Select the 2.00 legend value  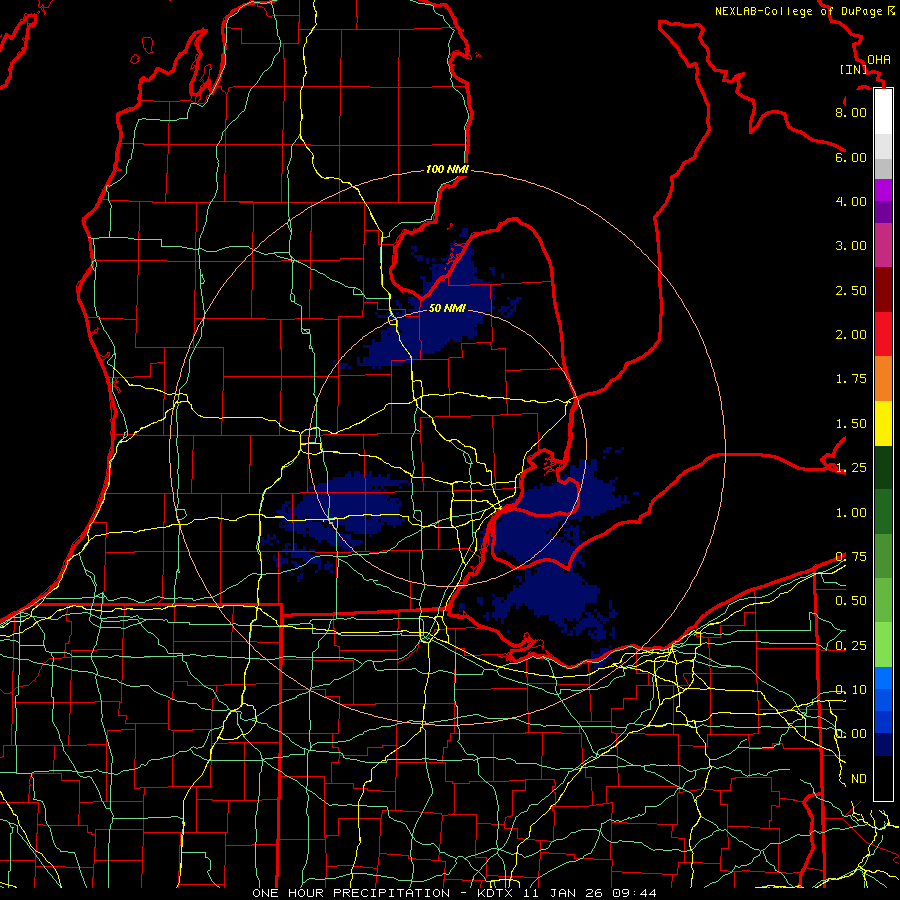click(851, 335)
